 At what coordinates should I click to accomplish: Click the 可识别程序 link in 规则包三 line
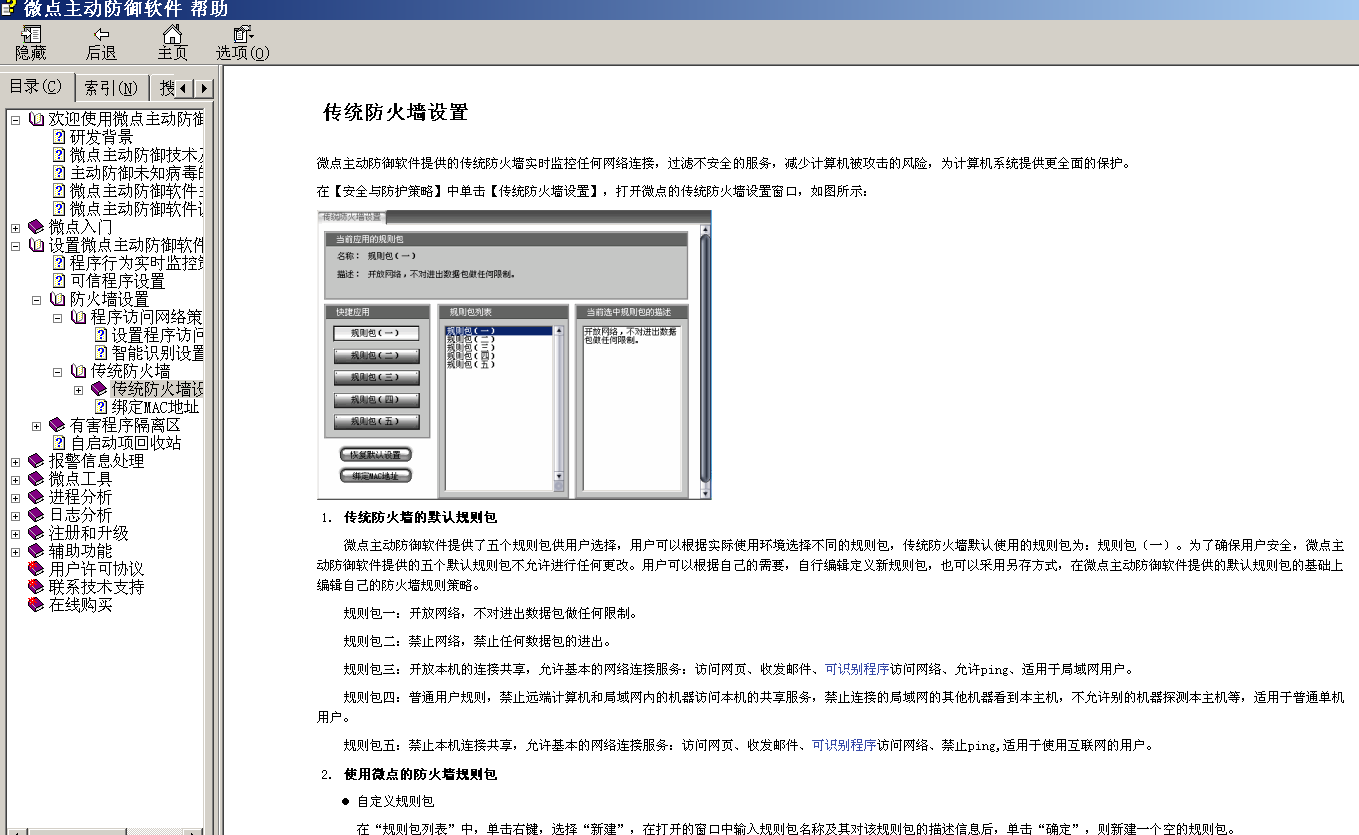pos(857,669)
